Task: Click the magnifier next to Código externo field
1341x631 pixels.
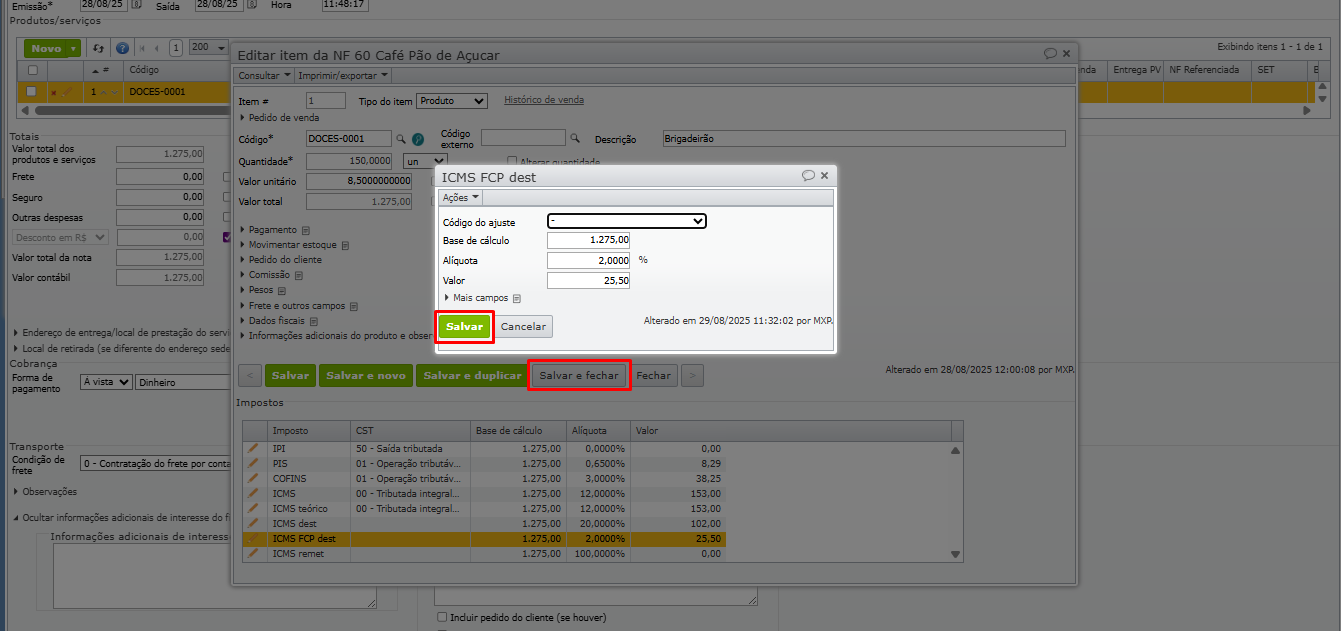Action: (x=575, y=139)
